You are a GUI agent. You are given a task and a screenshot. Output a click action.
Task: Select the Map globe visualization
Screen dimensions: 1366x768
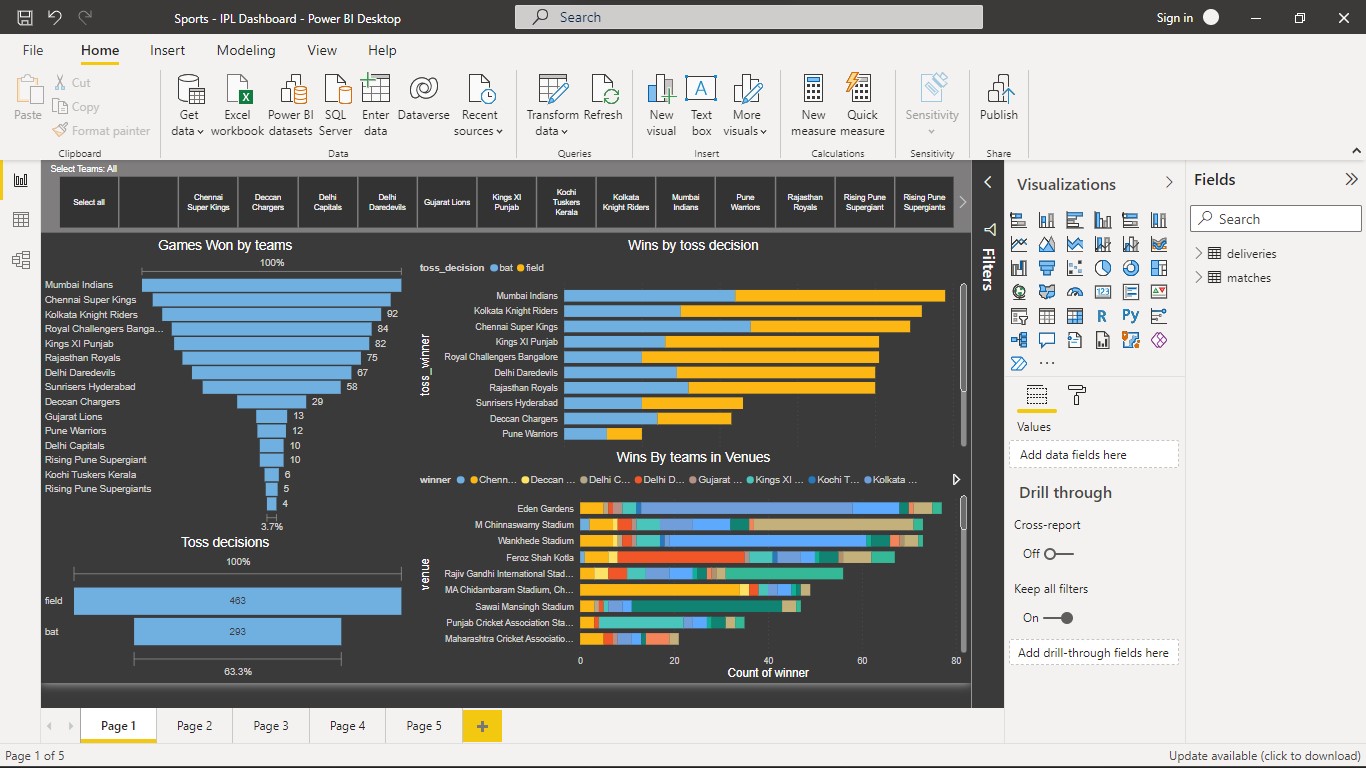(x=1019, y=292)
